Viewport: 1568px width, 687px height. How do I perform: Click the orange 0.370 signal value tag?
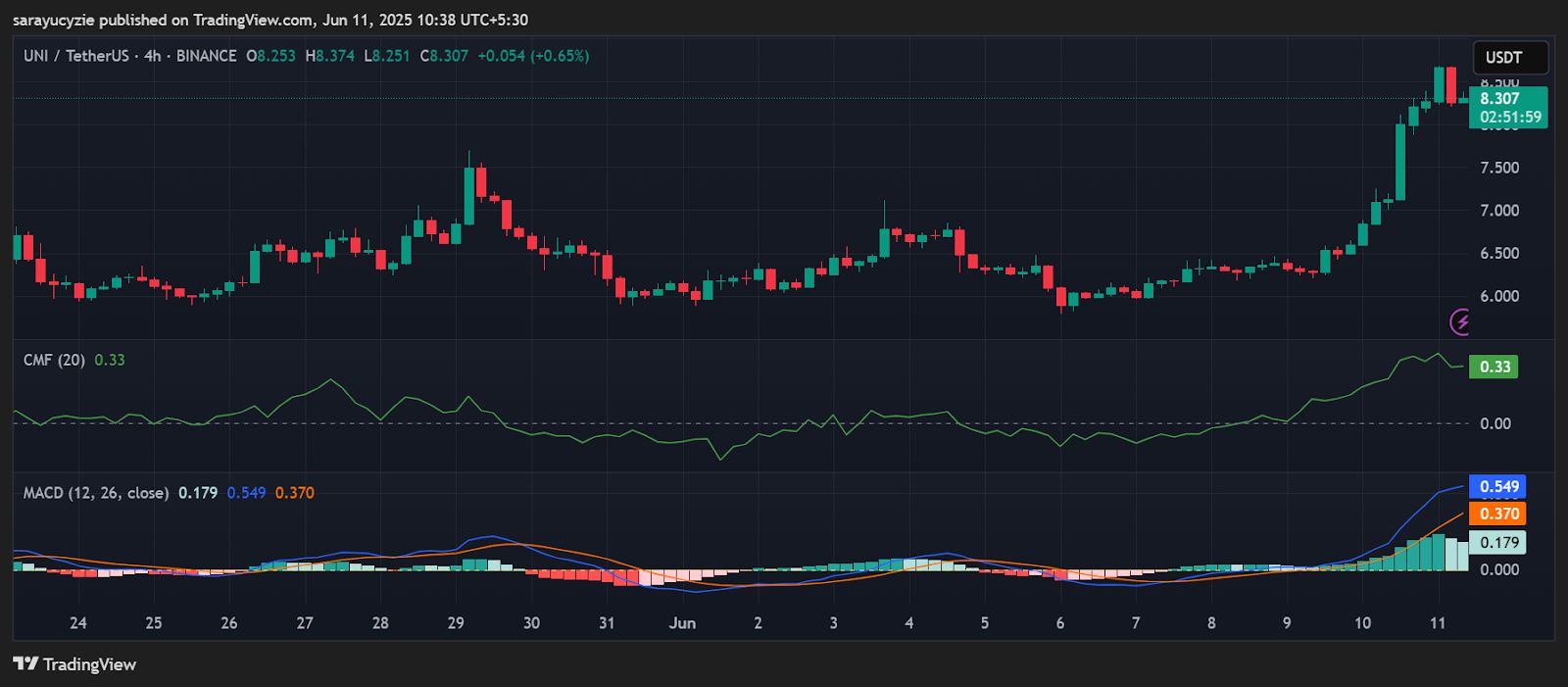1498,514
